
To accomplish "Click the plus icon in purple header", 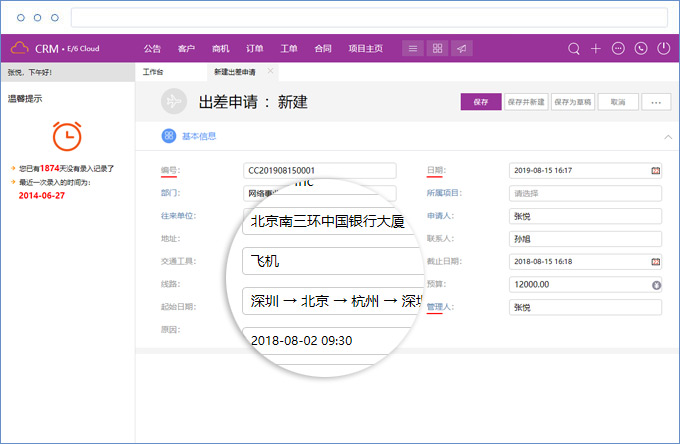I will (x=596, y=48).
